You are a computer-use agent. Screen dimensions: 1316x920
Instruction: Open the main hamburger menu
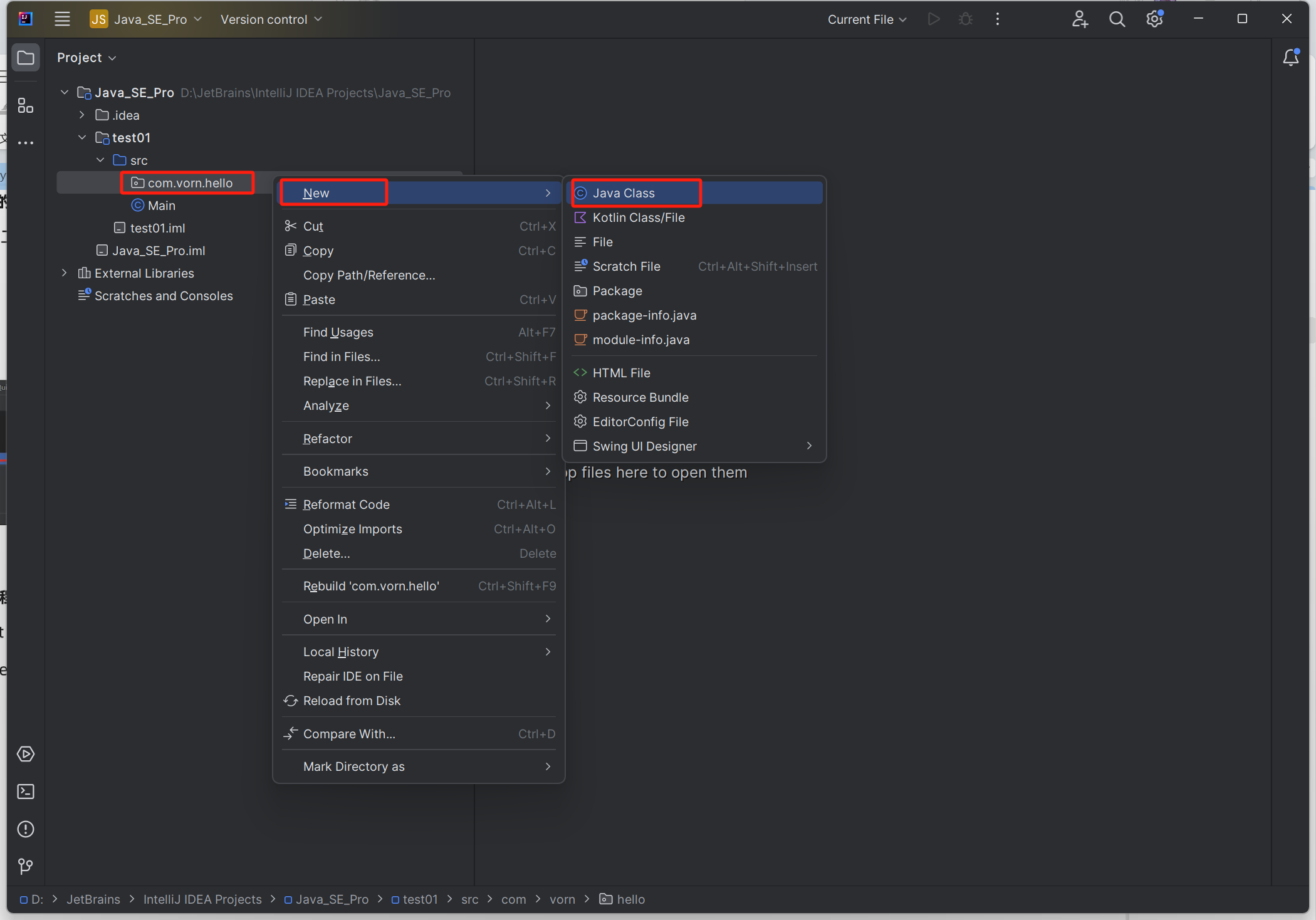(x=62, y=19)
